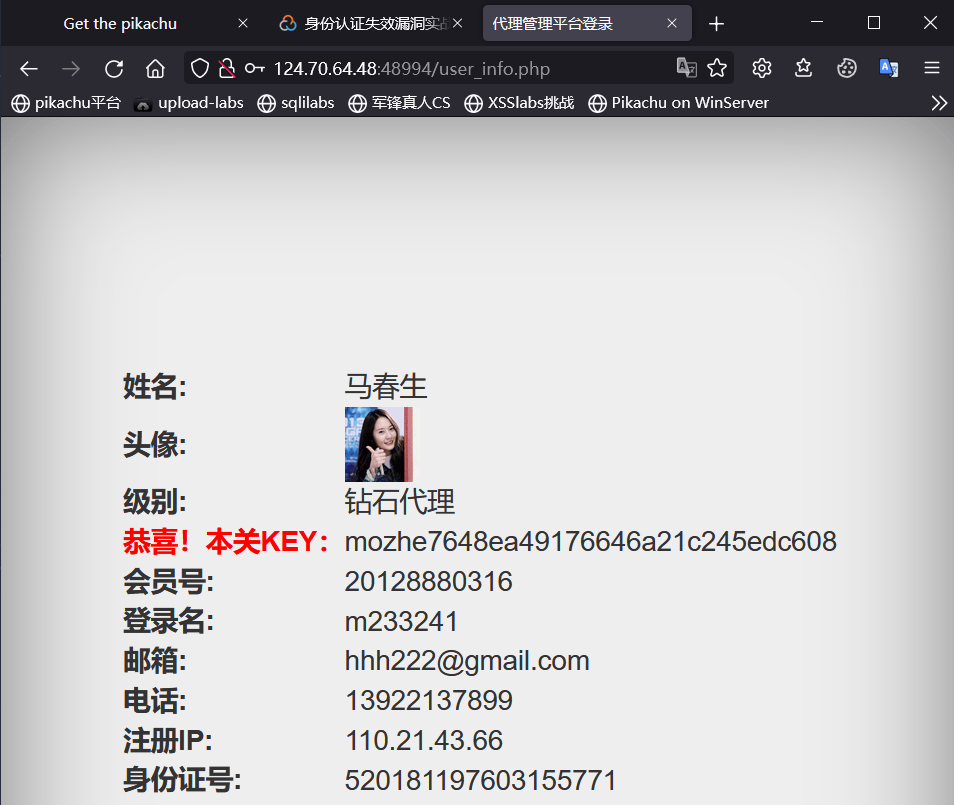Click the 注册IP label

click(168, 741)
